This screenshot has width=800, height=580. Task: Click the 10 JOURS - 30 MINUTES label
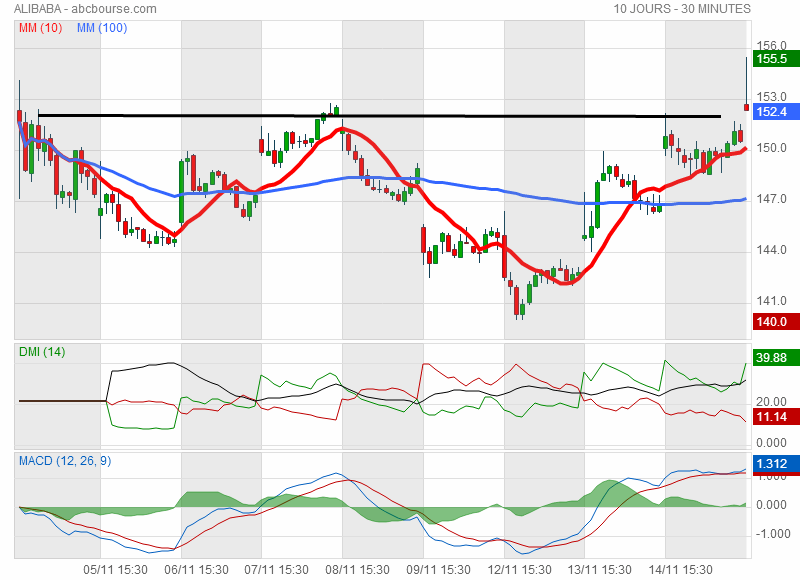[682, 9]
